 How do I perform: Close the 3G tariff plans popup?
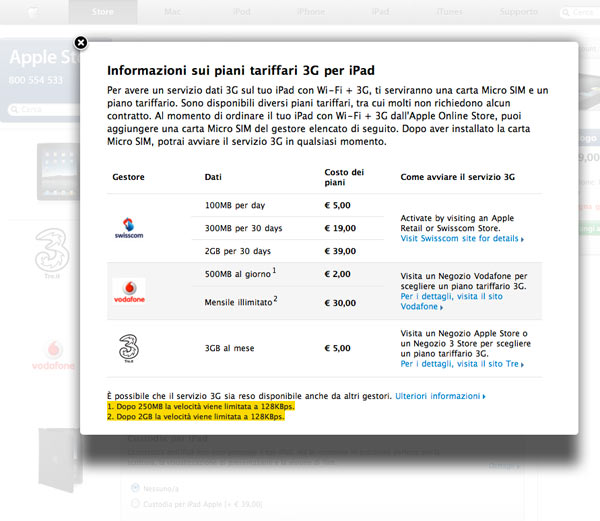(81, 43)
